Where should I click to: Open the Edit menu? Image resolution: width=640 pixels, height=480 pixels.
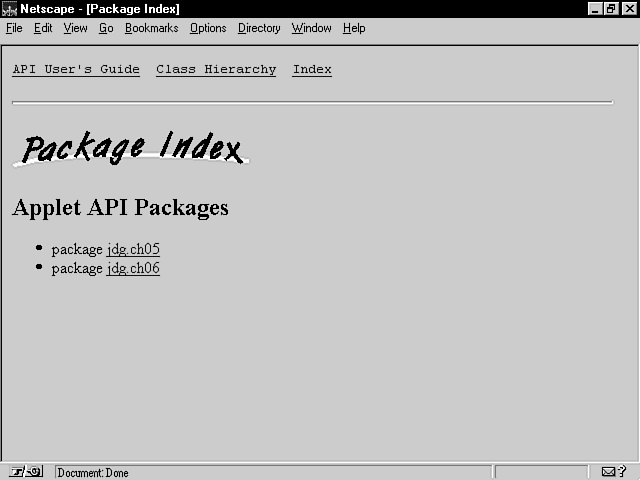click(43, 28)
